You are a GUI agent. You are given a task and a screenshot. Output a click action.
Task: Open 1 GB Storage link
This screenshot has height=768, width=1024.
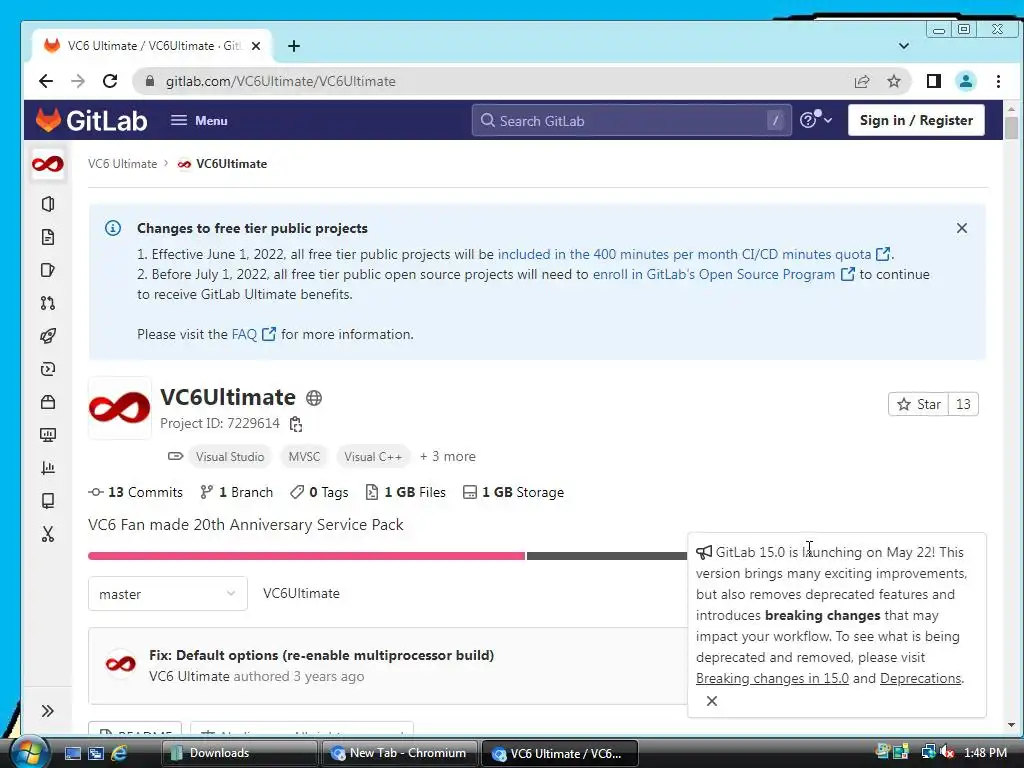(x=513, y=492)
